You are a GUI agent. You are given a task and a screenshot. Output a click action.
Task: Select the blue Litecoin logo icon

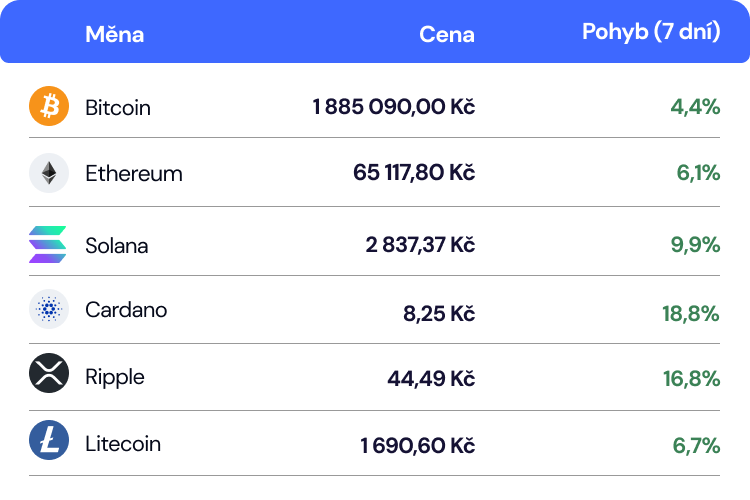tap(48, 440)
